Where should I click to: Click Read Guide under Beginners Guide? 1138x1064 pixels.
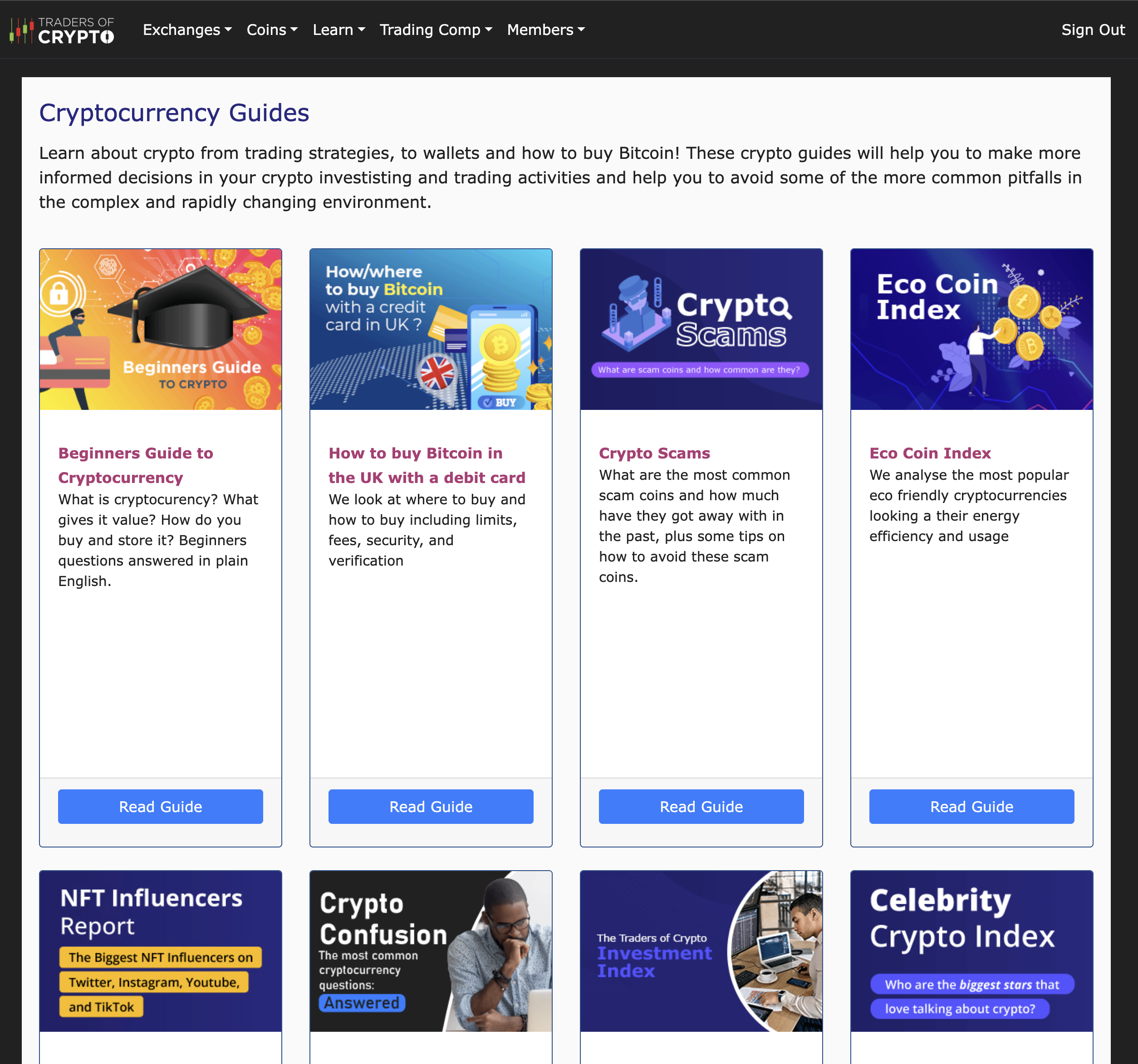pyautogui.click(x=160, y=806)
